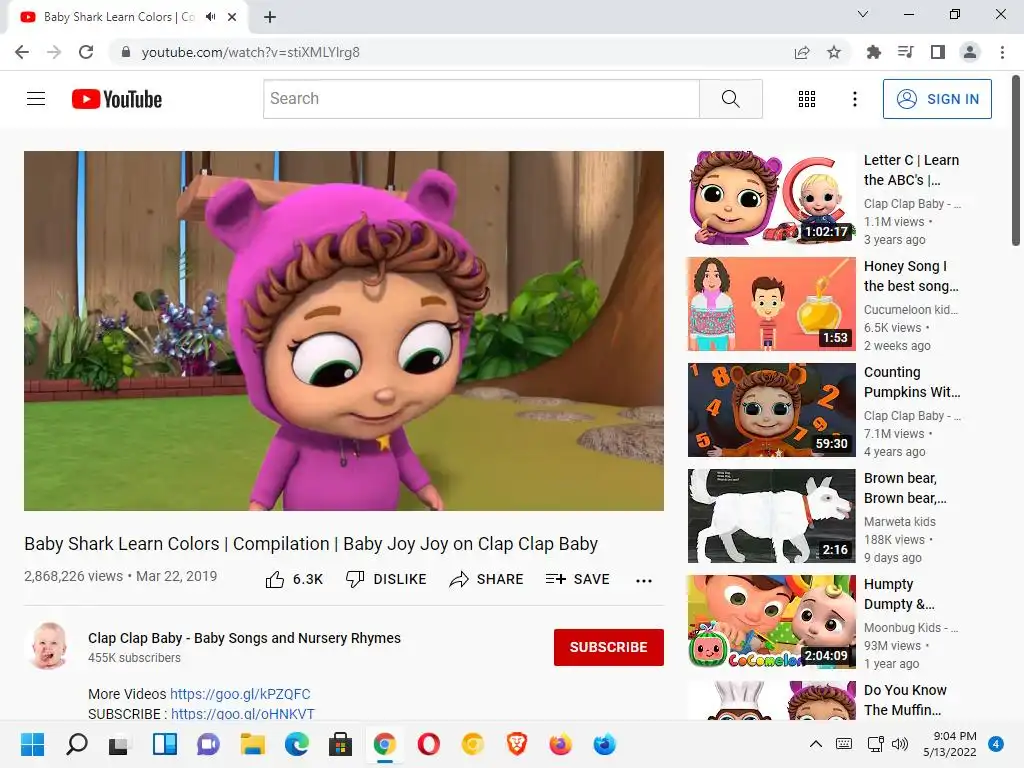The height and width of the screenshot is (768, 1024).
Task: Open File Explorer from taskbar
Action: (x=252, y=744)
